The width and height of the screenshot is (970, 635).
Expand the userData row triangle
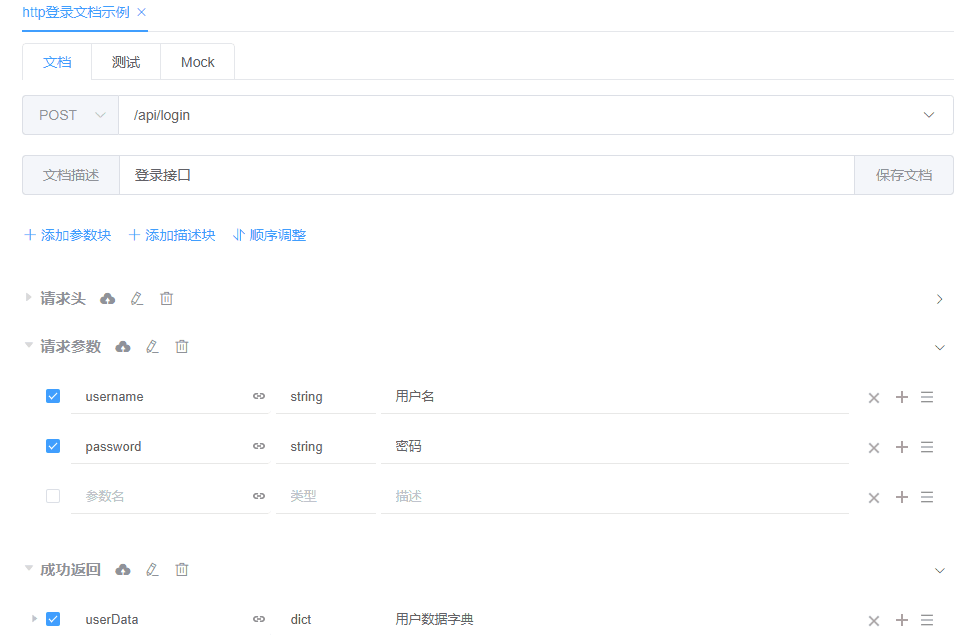pos(35,618)
